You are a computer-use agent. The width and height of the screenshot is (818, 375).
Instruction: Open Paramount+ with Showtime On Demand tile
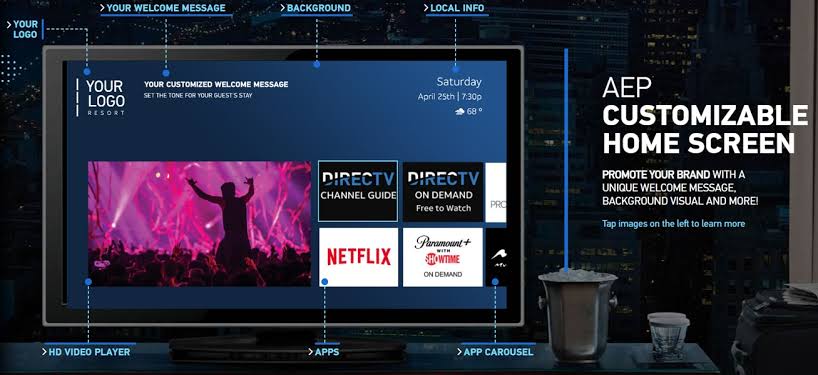coord(443,257)
